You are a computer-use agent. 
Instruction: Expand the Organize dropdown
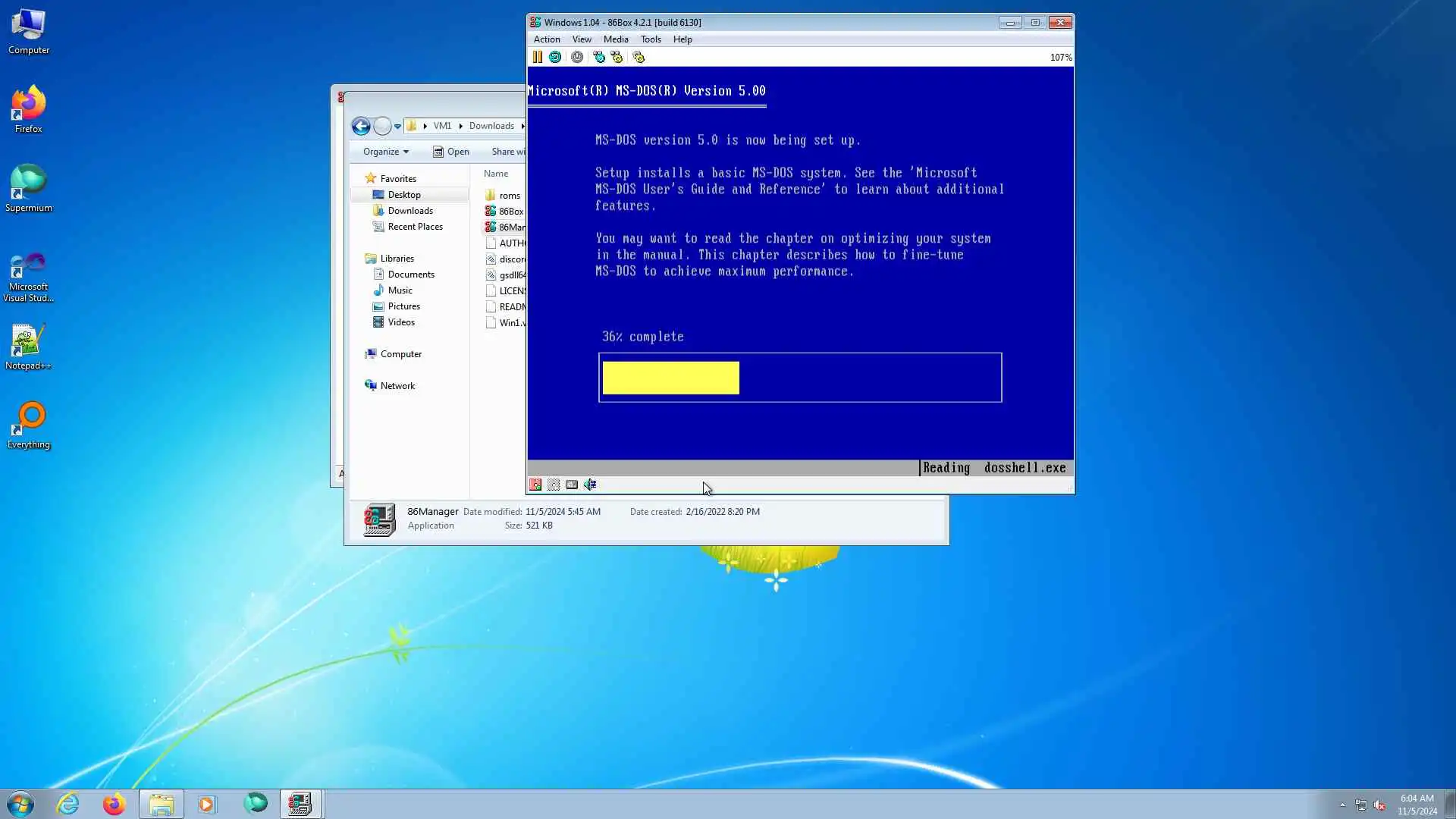click(x=385, y=152)
